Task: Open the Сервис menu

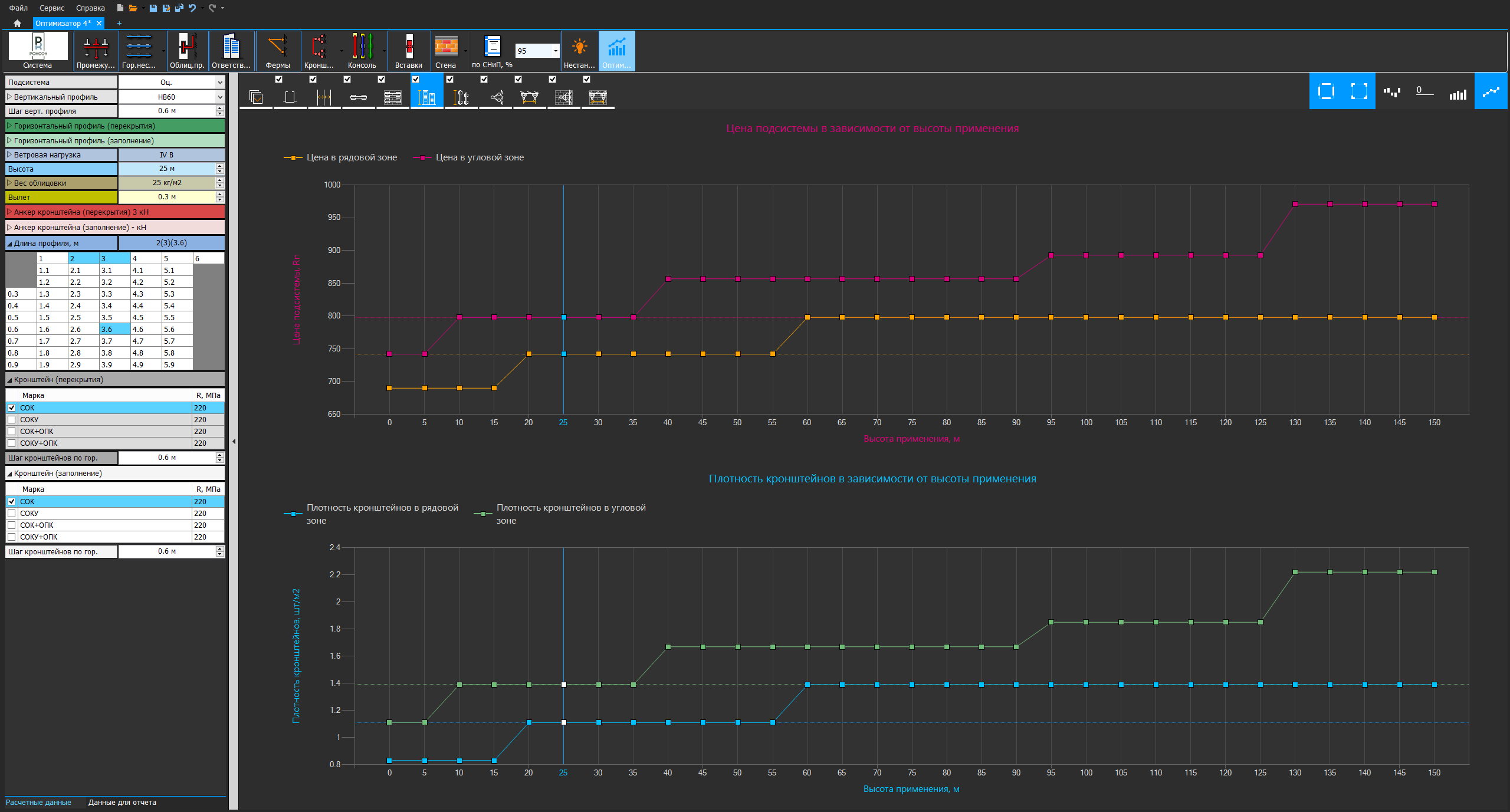Action: 52,8
